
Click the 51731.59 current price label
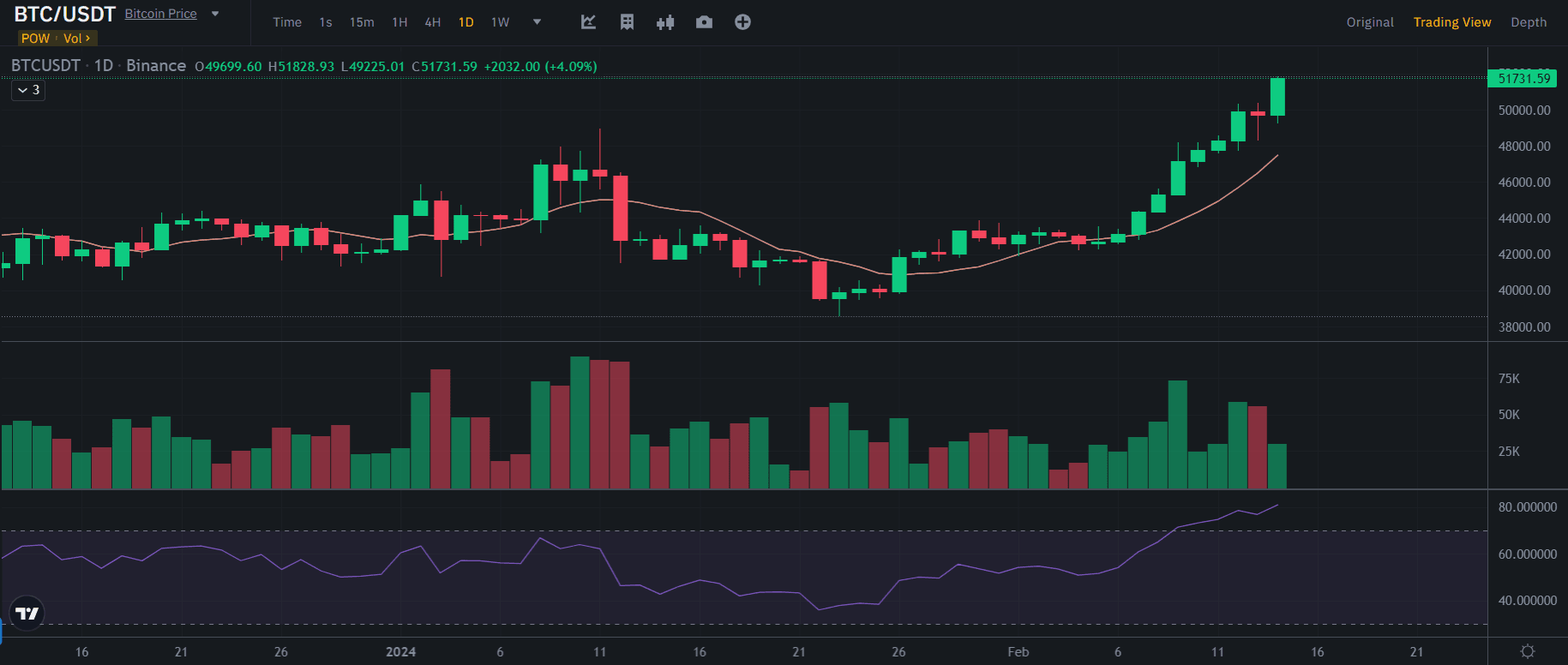tap(1523, 79)
